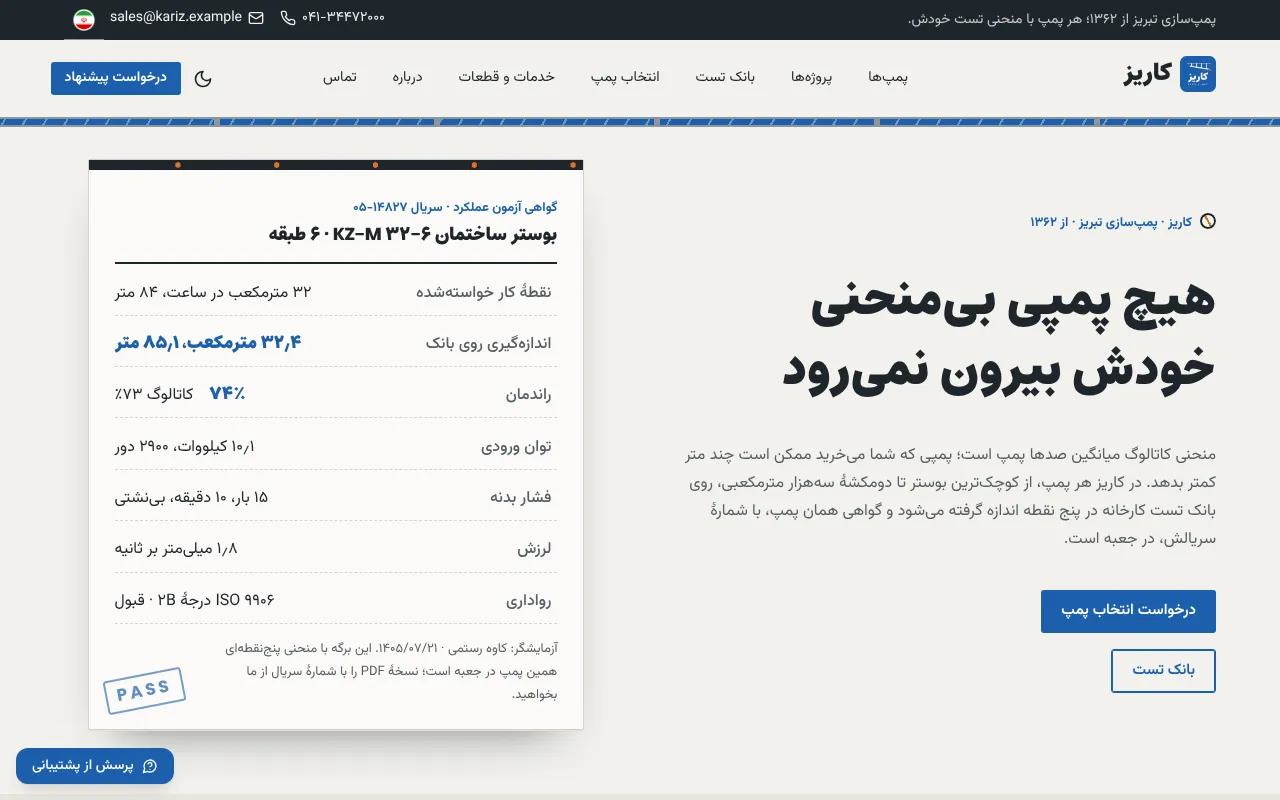Open خدمات و قطعات navigation item
The height and width of the screenshot is (800, 1280).
point(507,77)
